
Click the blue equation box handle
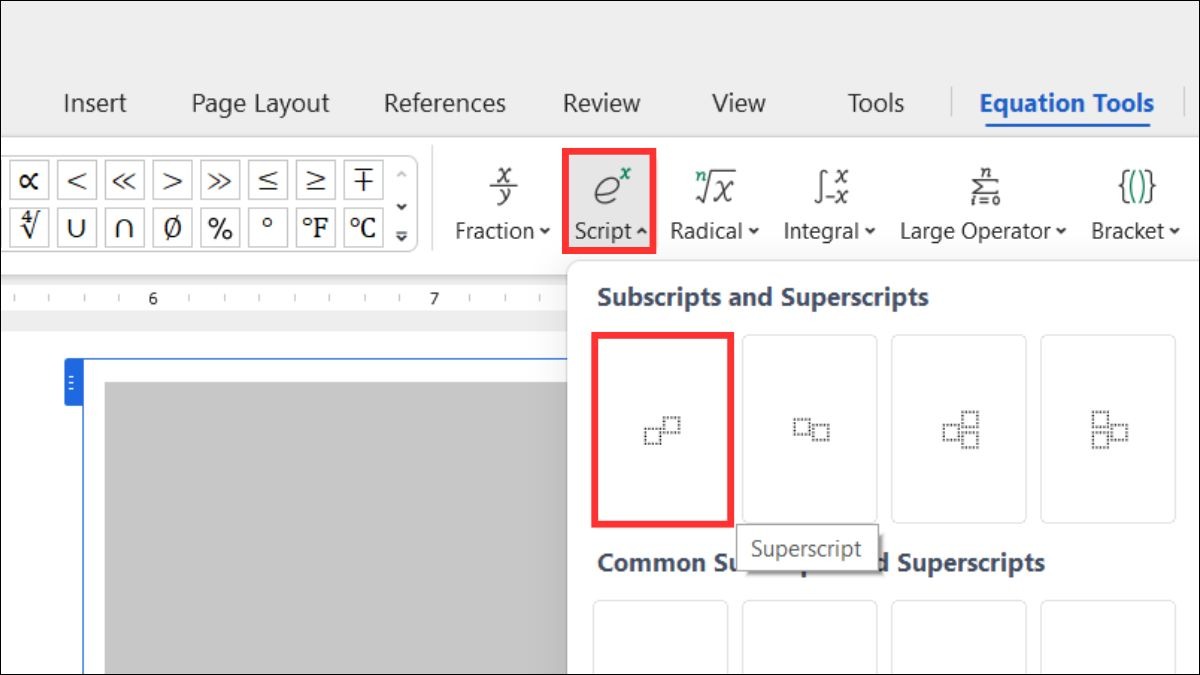click(x=73, y=383)
